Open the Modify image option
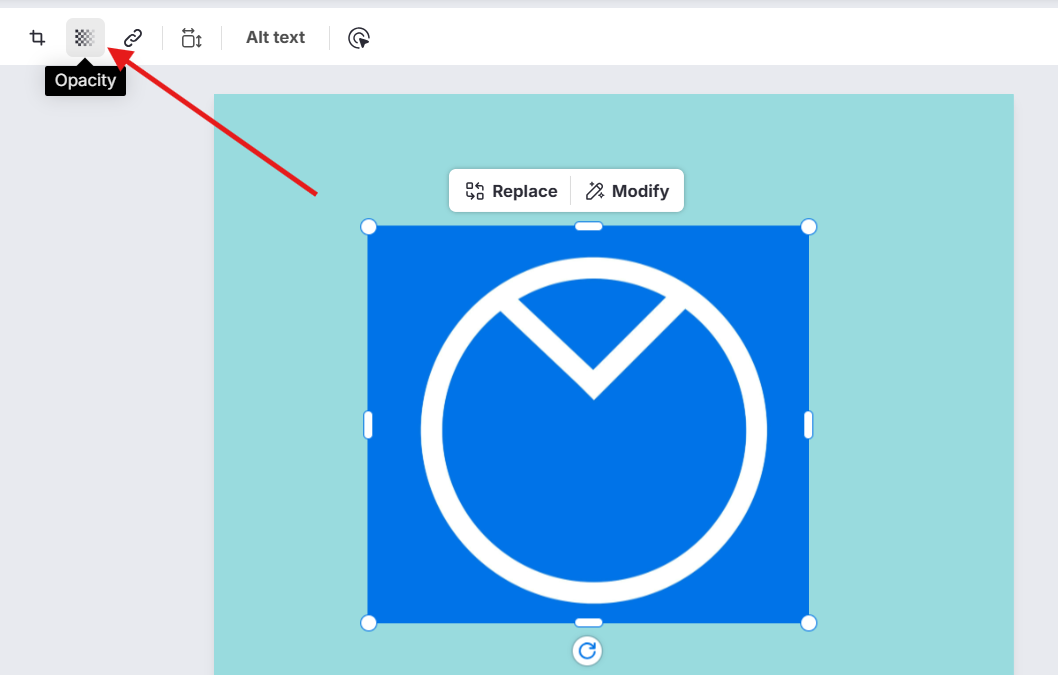The width and height of the screenshot is (1058, 675). point(627,191)
